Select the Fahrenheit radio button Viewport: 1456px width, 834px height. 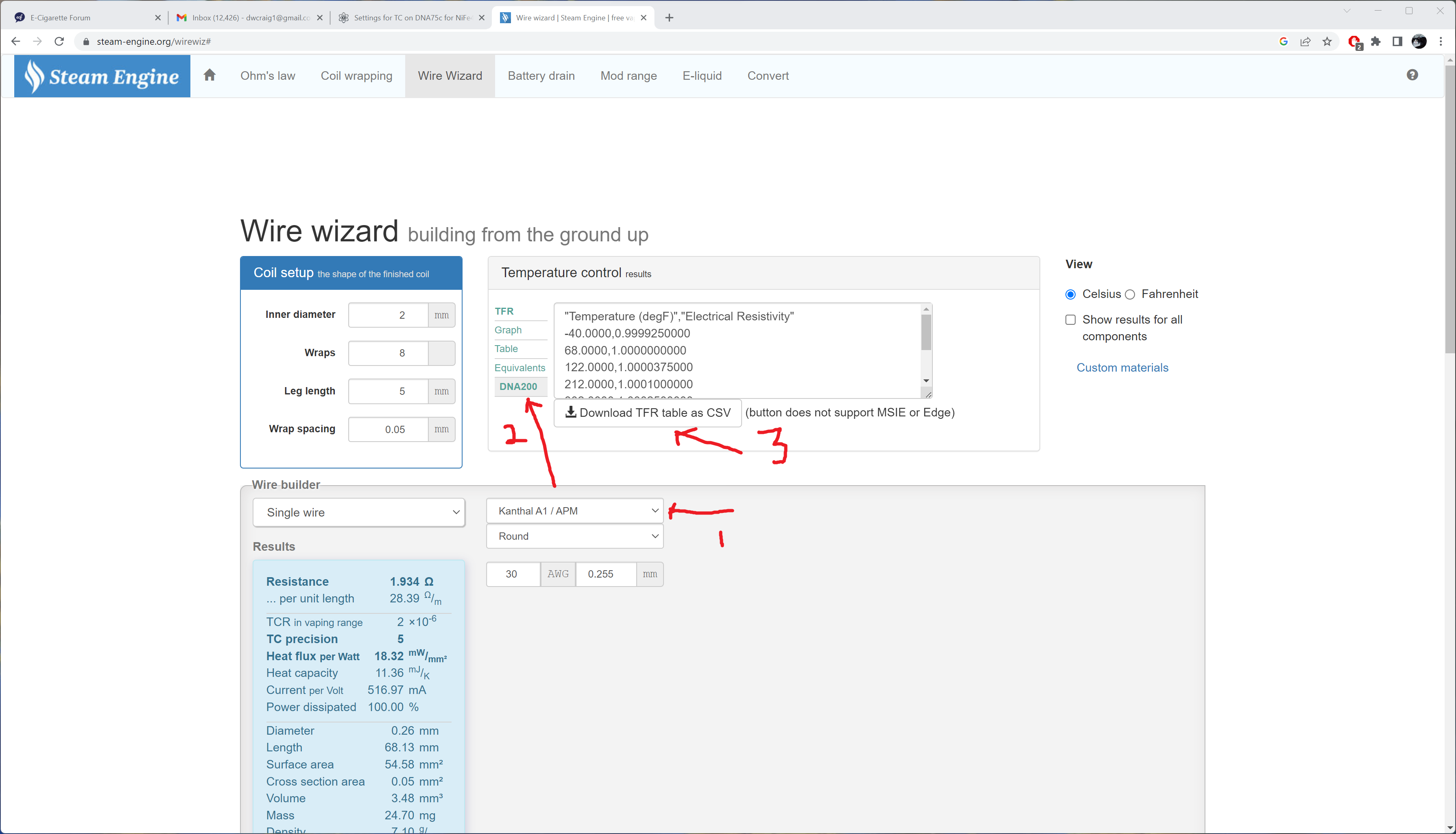(x=1130, y=294)
